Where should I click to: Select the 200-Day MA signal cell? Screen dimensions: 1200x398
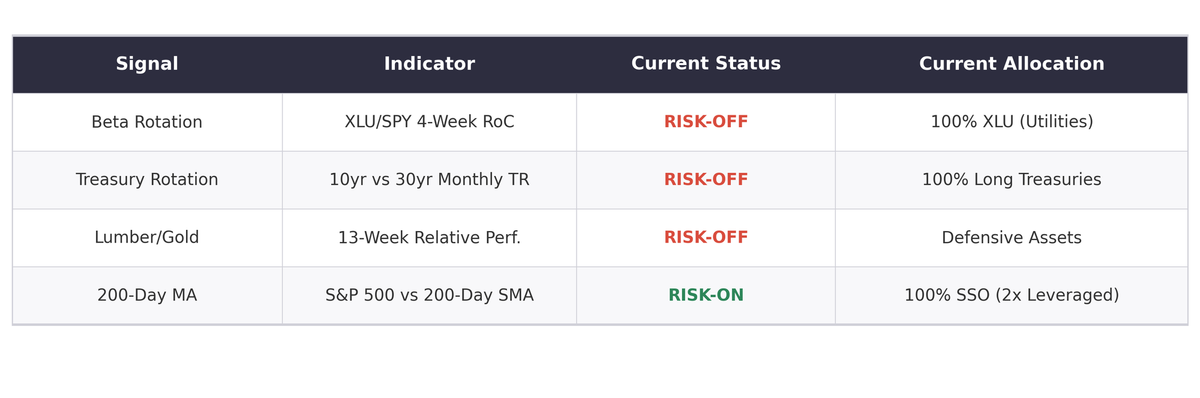pos(147,296)
